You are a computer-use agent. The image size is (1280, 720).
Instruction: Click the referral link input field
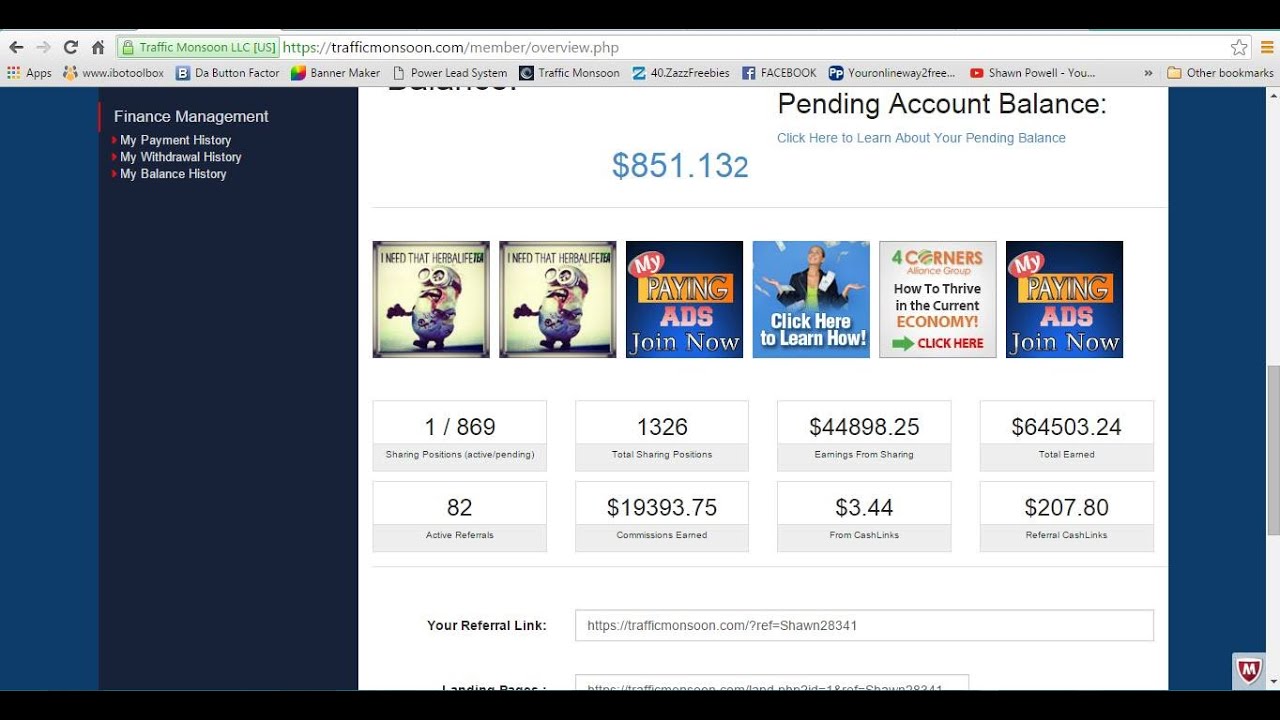tap(864, 625)
